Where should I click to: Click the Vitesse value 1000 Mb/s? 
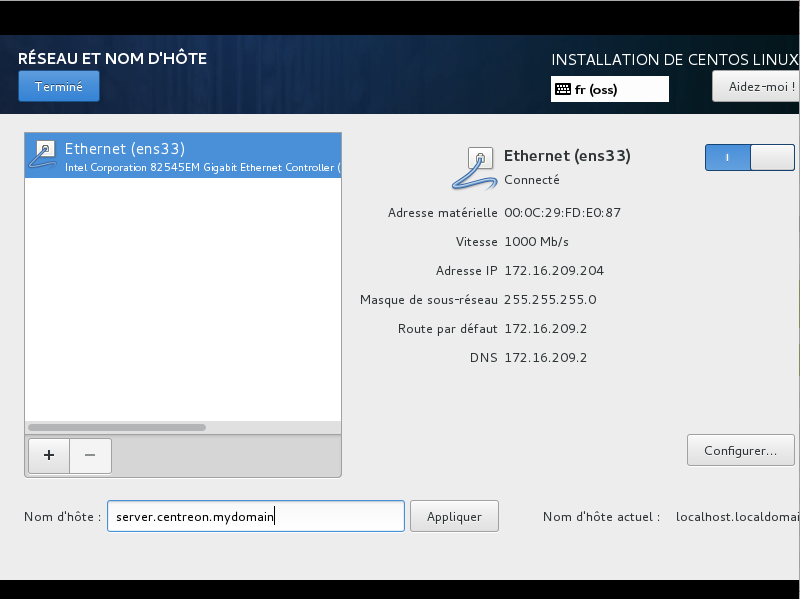tap(538, 242)
